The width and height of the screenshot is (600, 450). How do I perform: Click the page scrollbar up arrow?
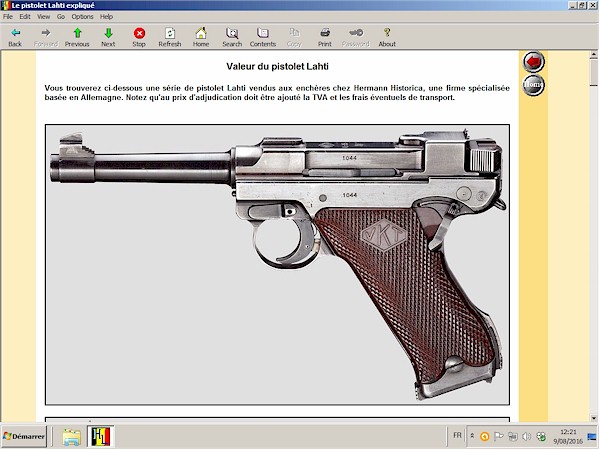[x=593, y=55]
